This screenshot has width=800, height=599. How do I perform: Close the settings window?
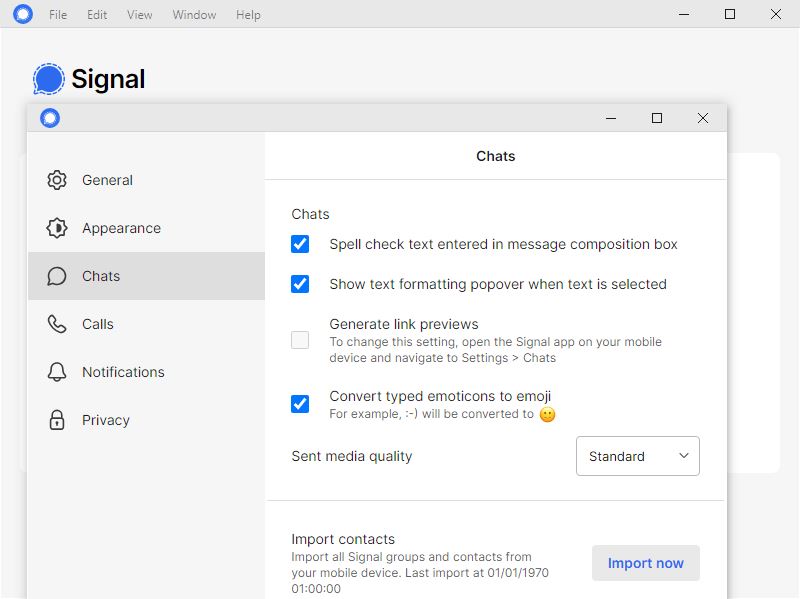[x=703, y=118]
